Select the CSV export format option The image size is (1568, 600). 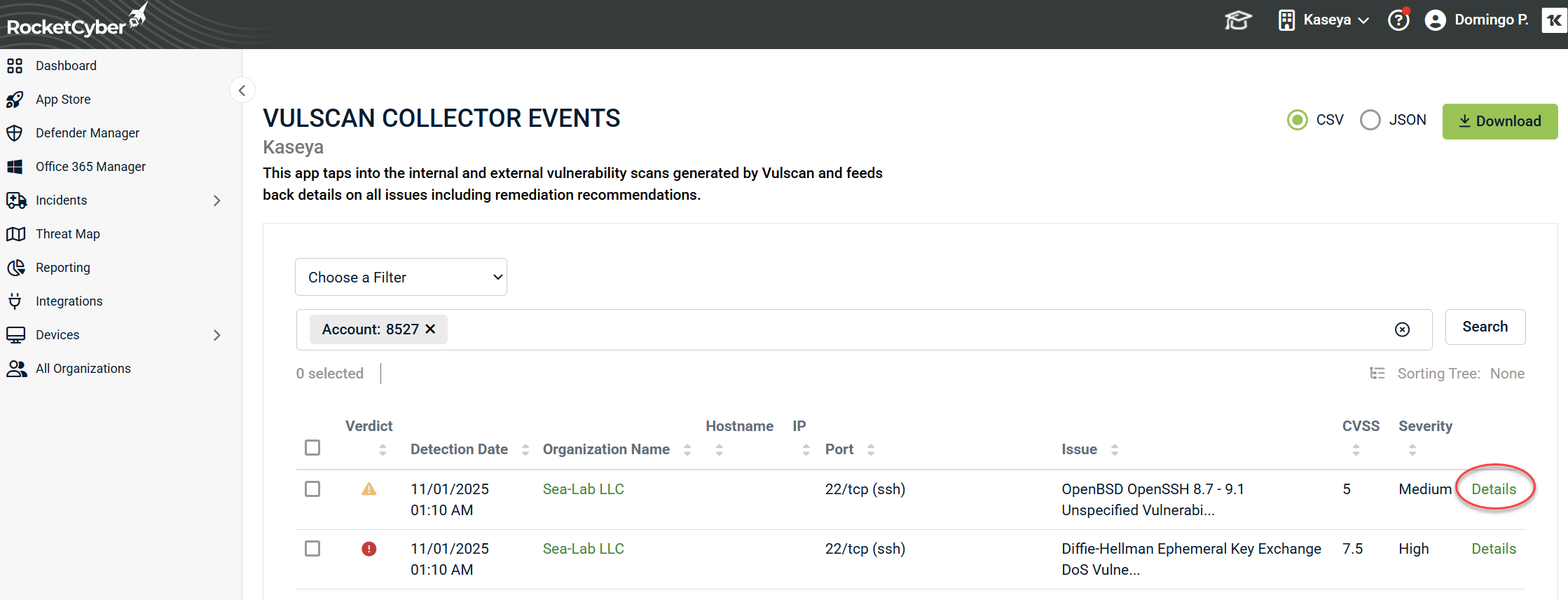point(1297,121)
